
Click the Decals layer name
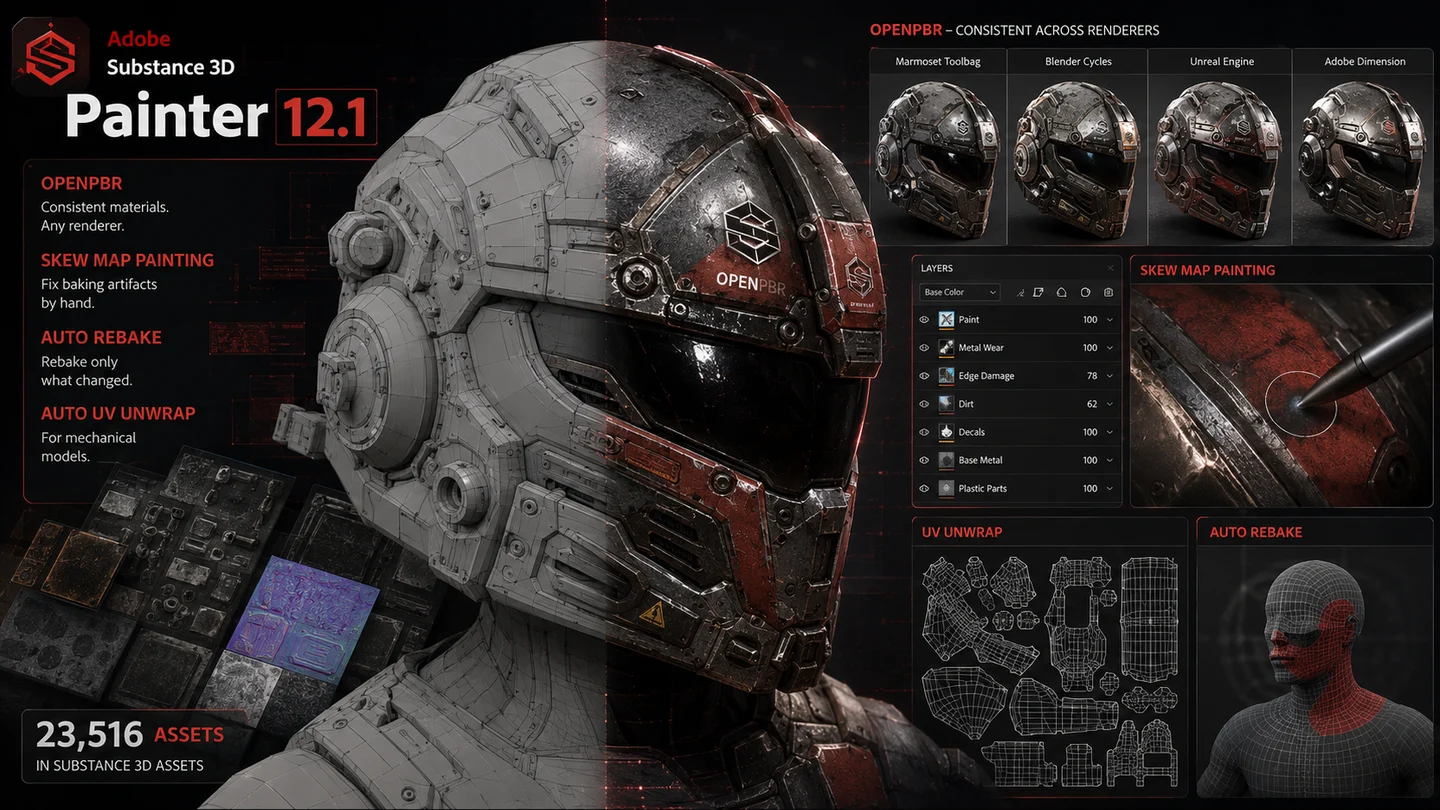(972, 432)
